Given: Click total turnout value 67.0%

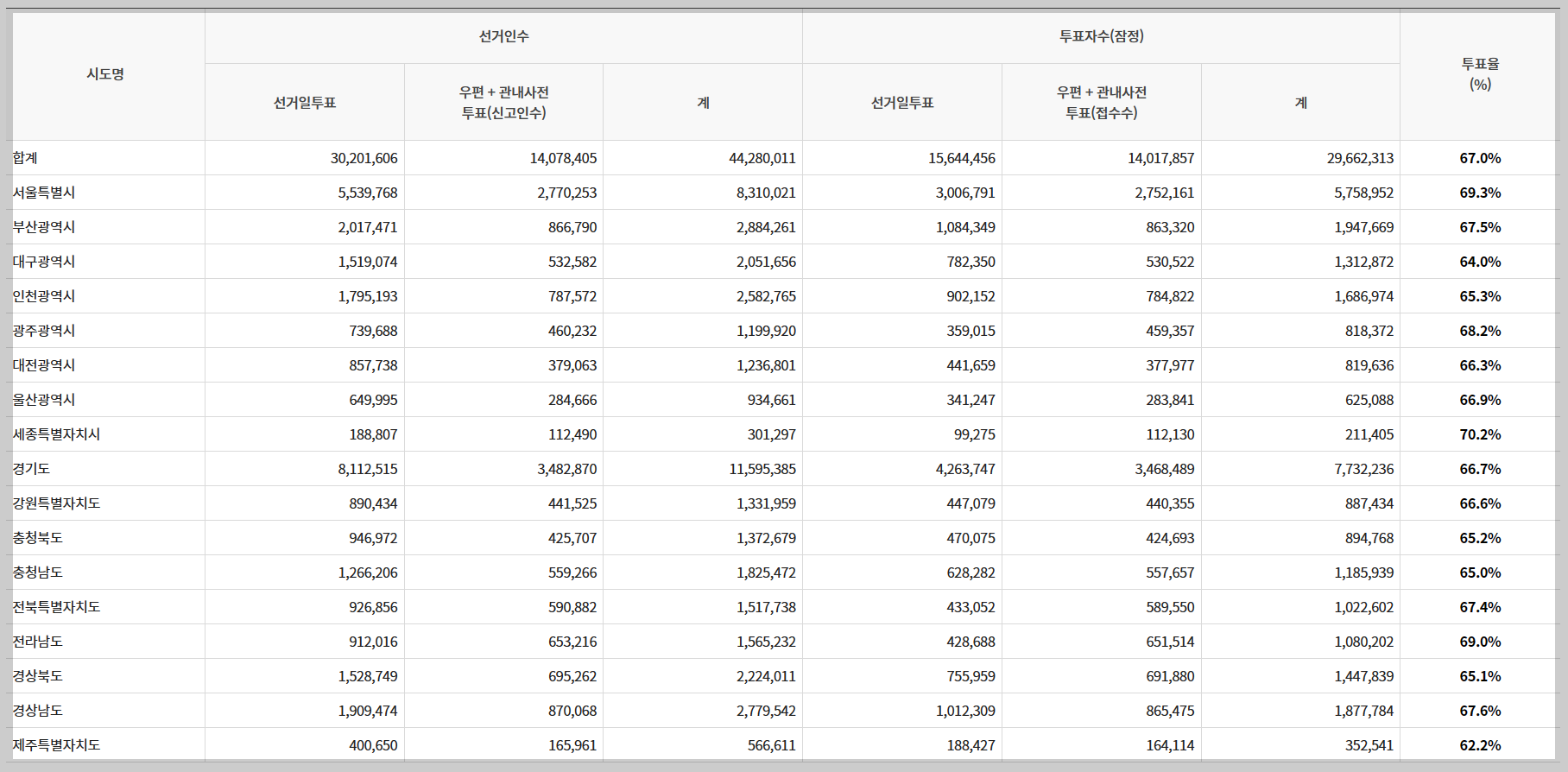Looking at the screenshot, I should pyautogui.click(x=1480, y=158).
